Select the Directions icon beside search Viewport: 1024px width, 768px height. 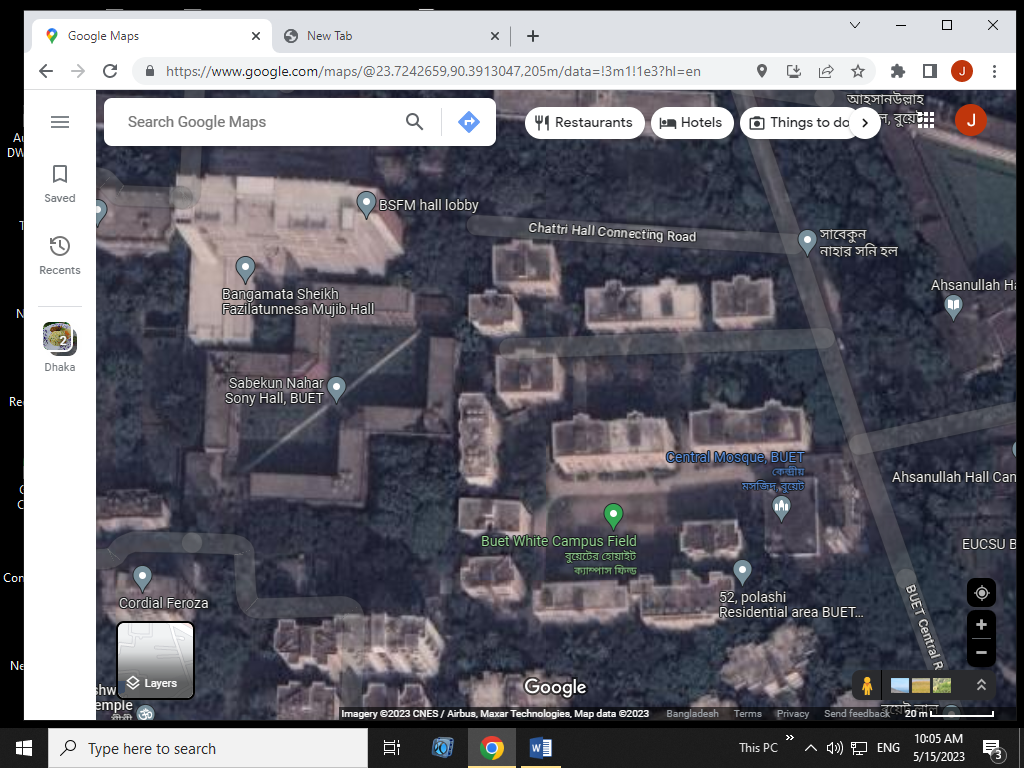tap(468, 122)
